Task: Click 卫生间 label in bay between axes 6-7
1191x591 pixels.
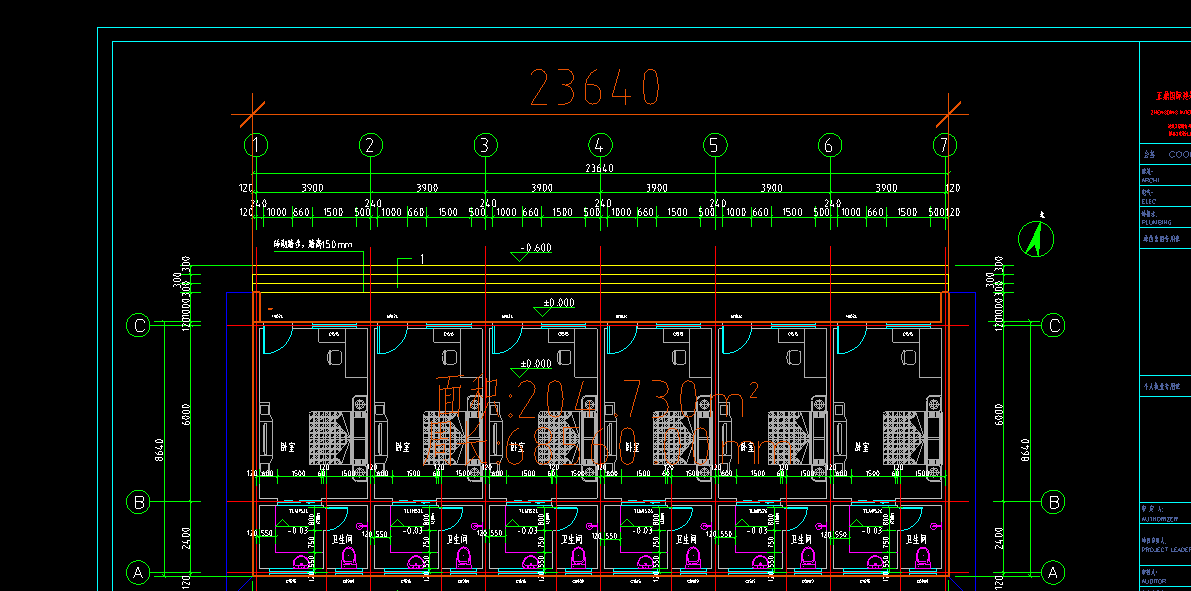Action: [918, 539]
